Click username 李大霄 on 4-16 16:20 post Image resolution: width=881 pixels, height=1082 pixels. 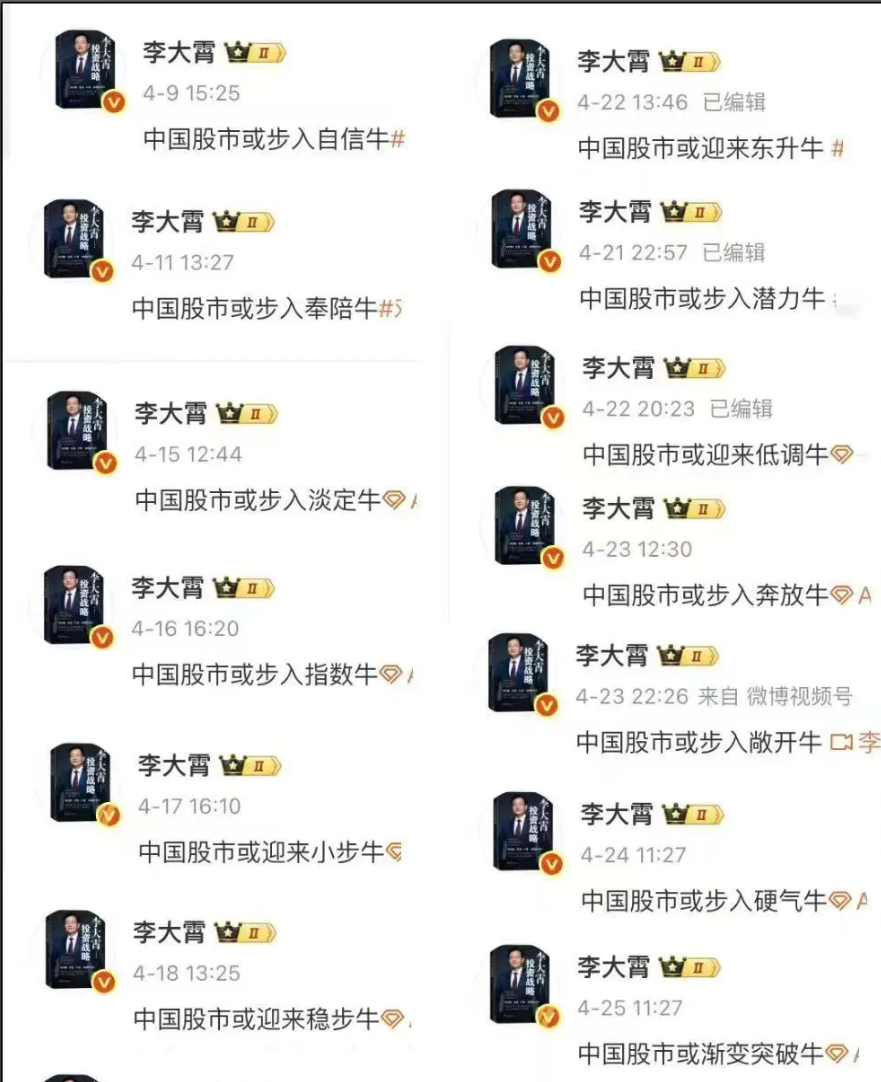point(168,588)
